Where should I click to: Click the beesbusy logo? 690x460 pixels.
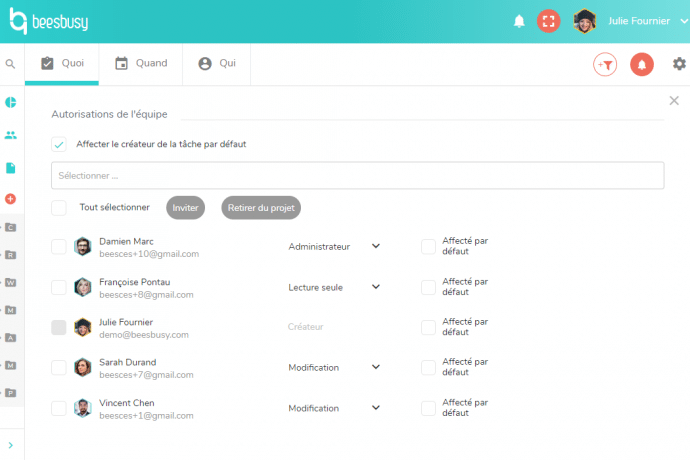(x=49, y=21)
